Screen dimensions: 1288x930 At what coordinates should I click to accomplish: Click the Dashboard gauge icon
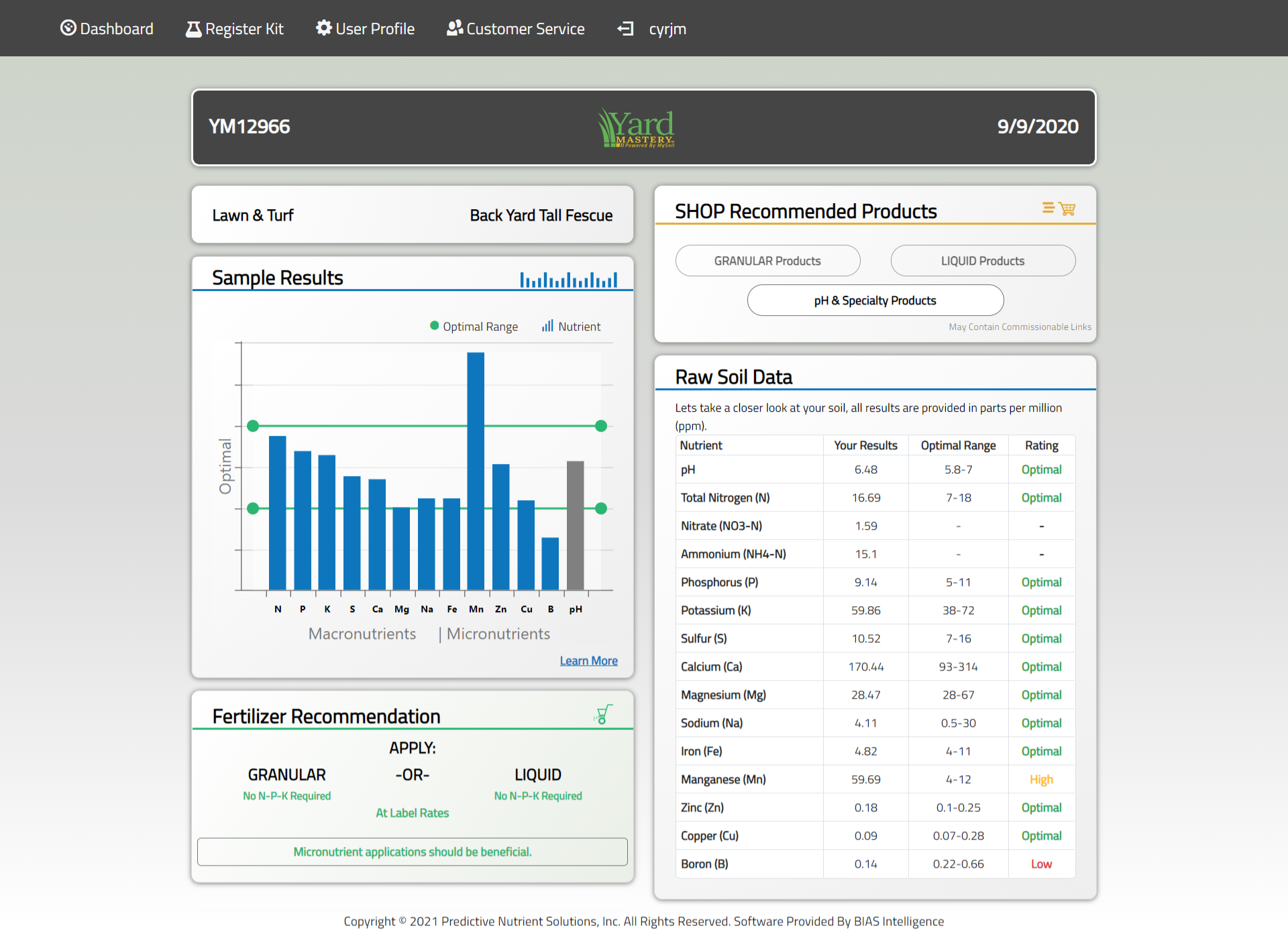pyautogui.click(x=68, y=28)
